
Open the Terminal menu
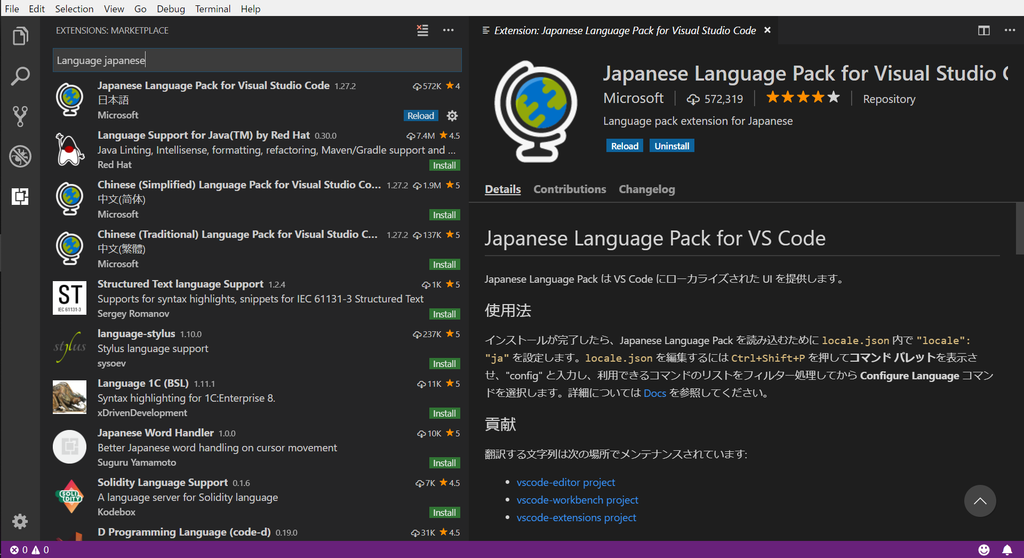tap(213, 8)
